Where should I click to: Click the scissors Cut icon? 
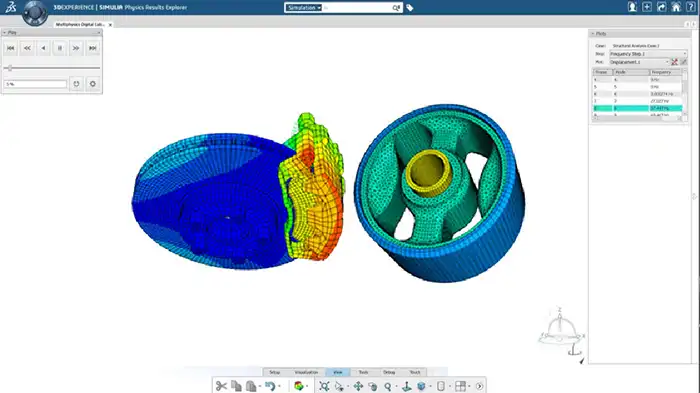(221, 386)
